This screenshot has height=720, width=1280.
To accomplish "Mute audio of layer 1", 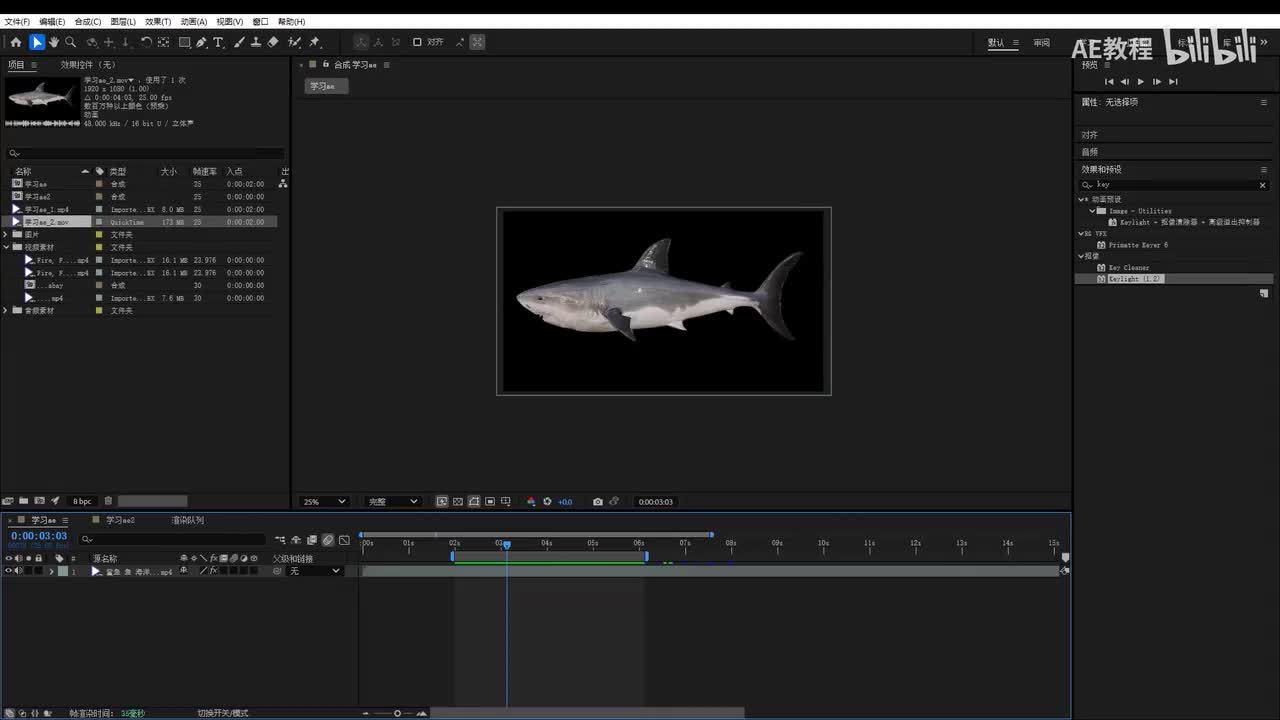I will point(18,571).
